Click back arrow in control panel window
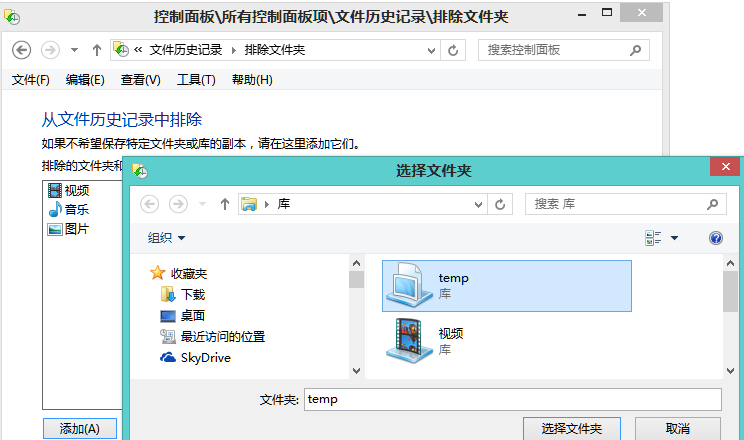 tap(21, 50)
